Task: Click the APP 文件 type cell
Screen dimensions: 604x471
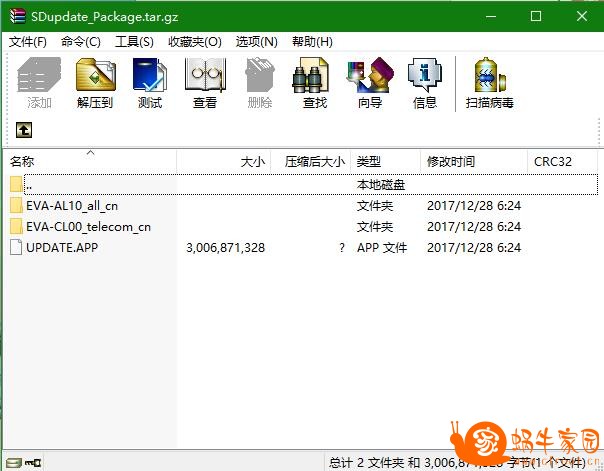Action: click(382, 248)
